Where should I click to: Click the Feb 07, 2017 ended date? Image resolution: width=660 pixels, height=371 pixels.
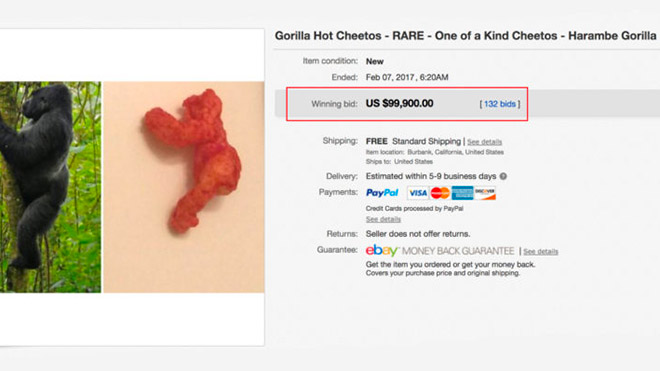[x=407, y=77]
